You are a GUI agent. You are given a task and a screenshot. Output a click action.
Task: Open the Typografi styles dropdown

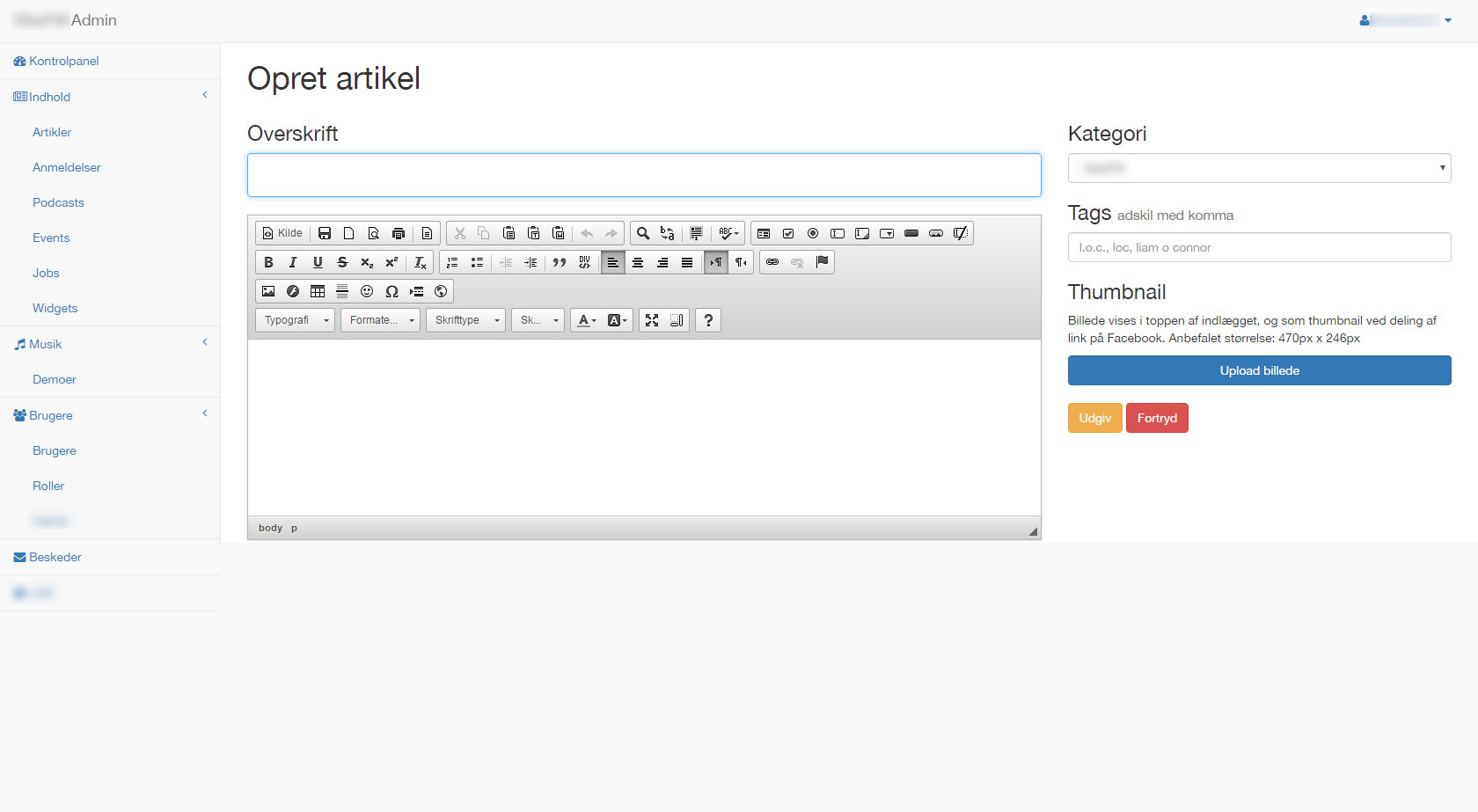click(296, 320)
